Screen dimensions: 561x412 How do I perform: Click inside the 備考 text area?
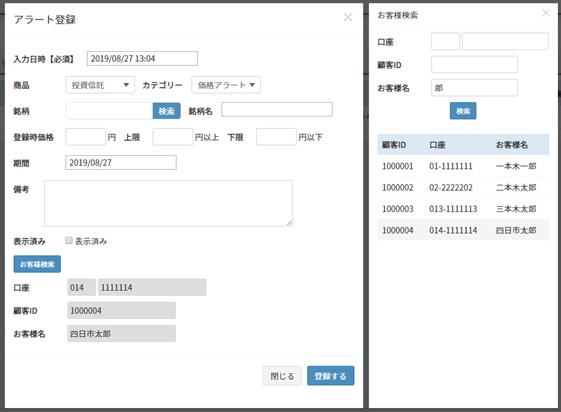[168, 203]
